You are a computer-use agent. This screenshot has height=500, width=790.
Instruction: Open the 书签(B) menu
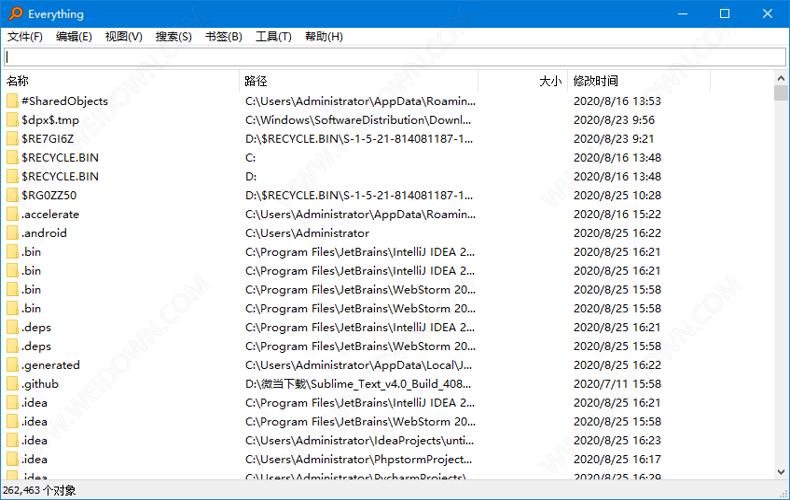pos(223,37)
